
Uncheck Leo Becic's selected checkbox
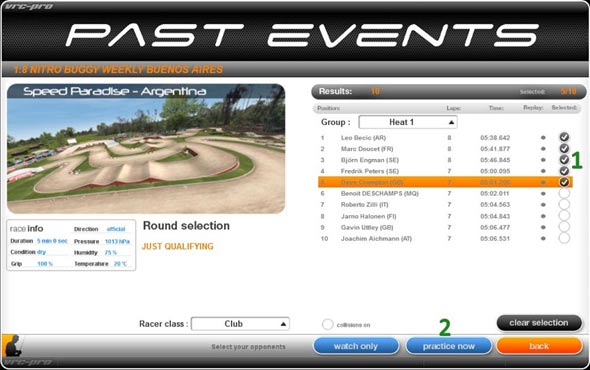[564, 137]
